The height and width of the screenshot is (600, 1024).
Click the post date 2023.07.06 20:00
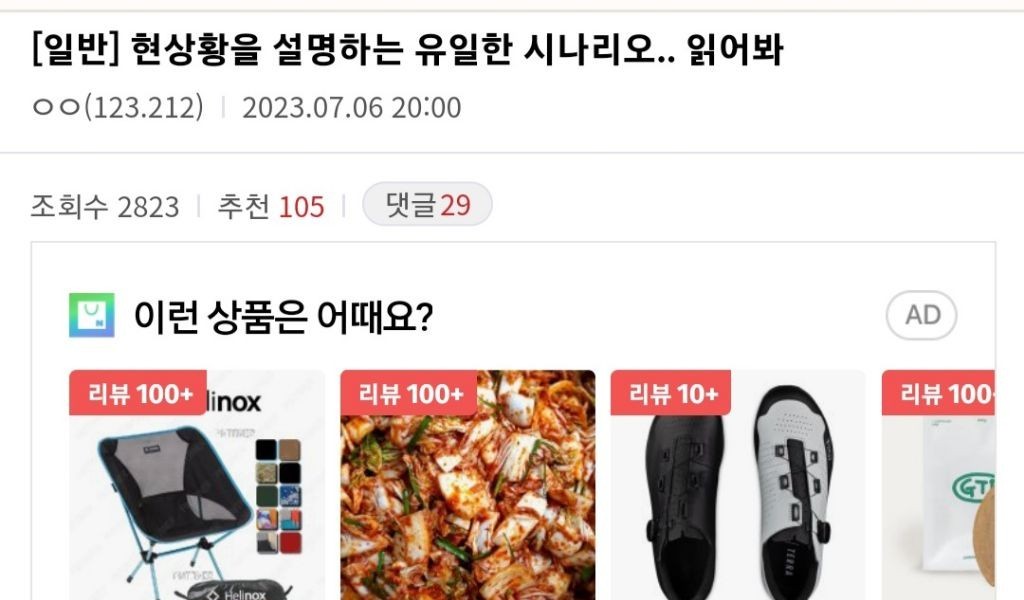pyautogui.click(x=351, y=108)
